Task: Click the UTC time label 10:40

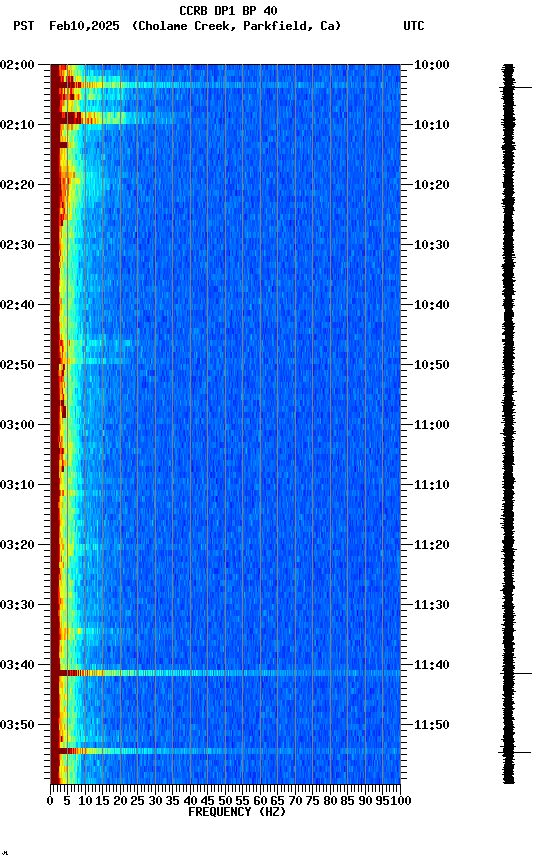Action: click(x=431, y=305)
